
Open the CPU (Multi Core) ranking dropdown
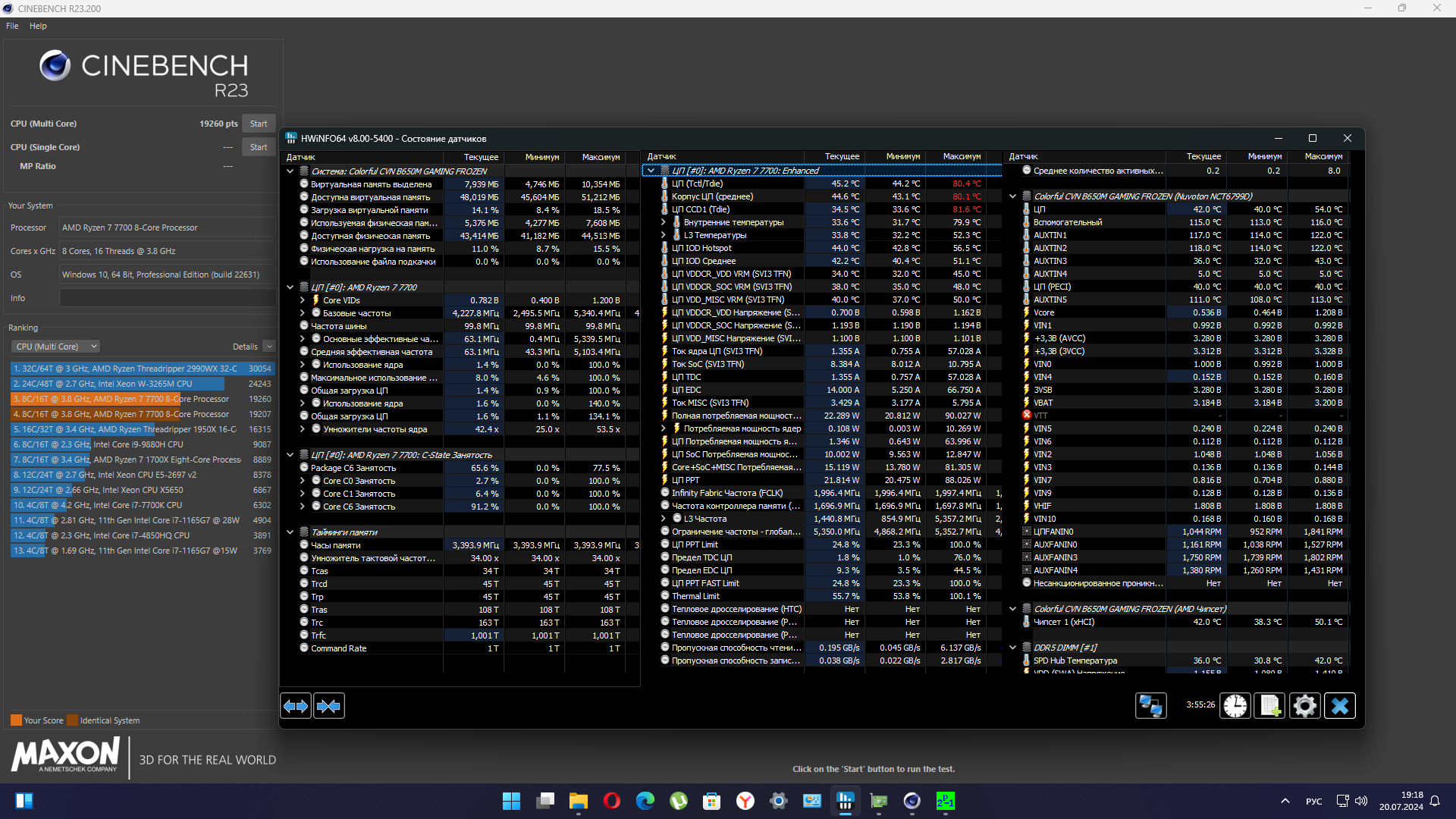coord(55,347)
